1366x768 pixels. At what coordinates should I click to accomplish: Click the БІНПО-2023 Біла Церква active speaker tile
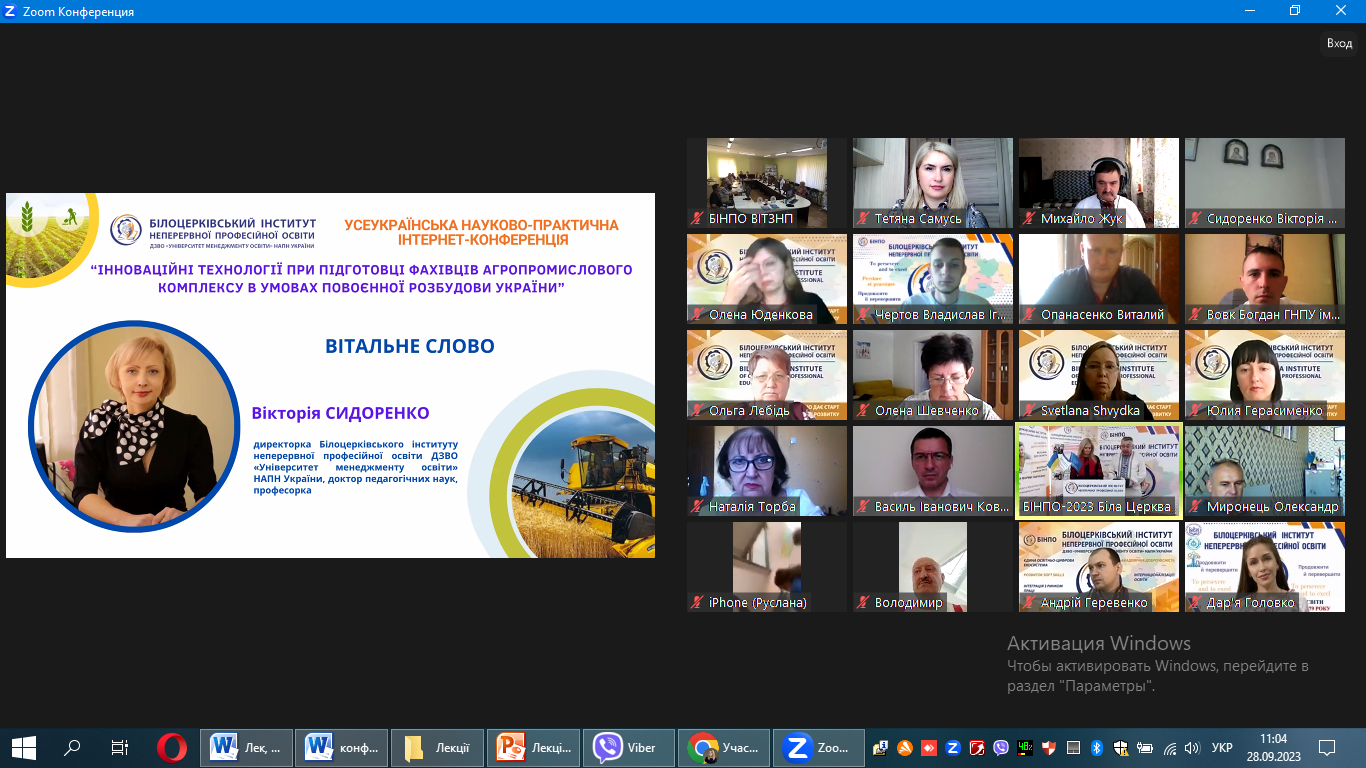pyautogui.click(x=1098, y=470)
